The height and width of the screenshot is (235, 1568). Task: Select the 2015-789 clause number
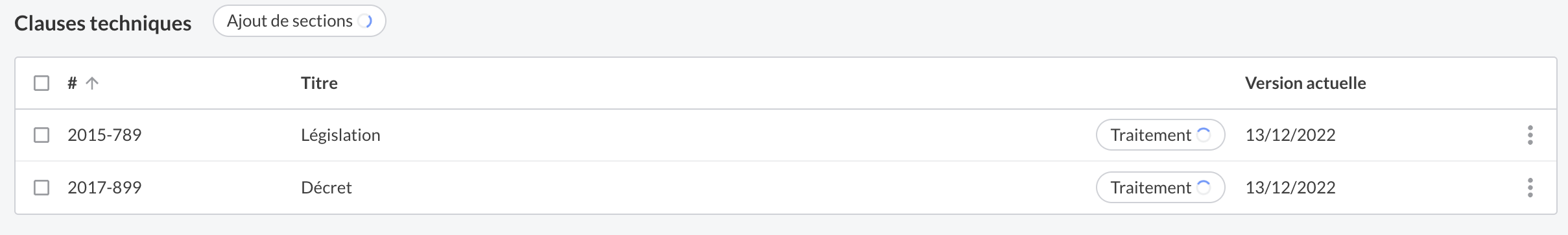(x=104, y=135)
